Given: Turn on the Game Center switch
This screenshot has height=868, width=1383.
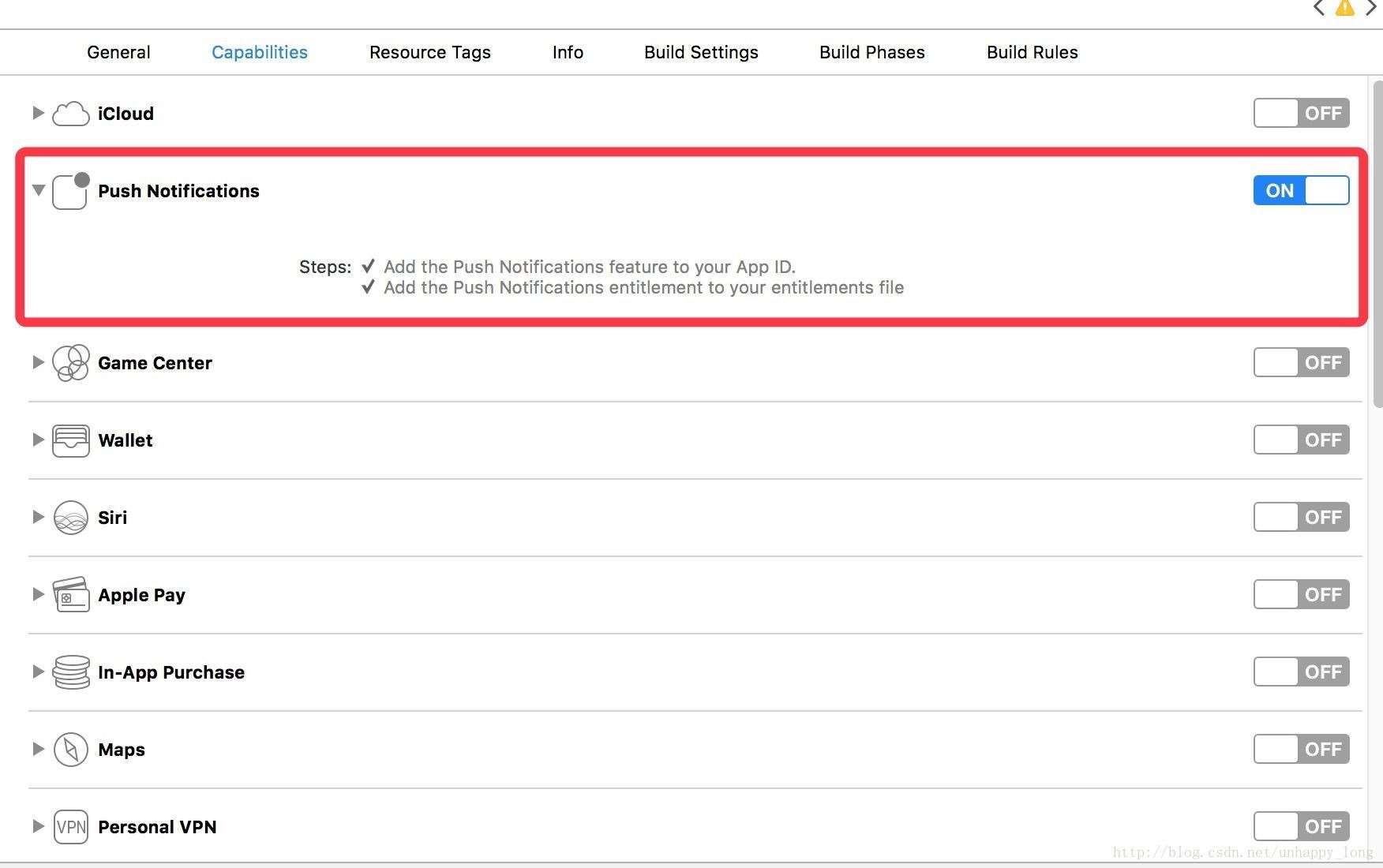Looking at the screenshot, I should click(x=1301, y=363).
